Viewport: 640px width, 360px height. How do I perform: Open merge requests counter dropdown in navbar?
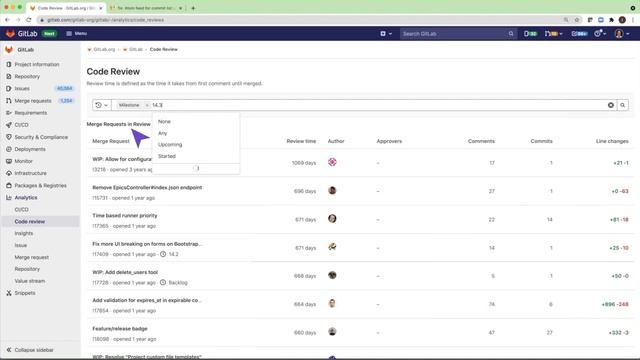553,33
